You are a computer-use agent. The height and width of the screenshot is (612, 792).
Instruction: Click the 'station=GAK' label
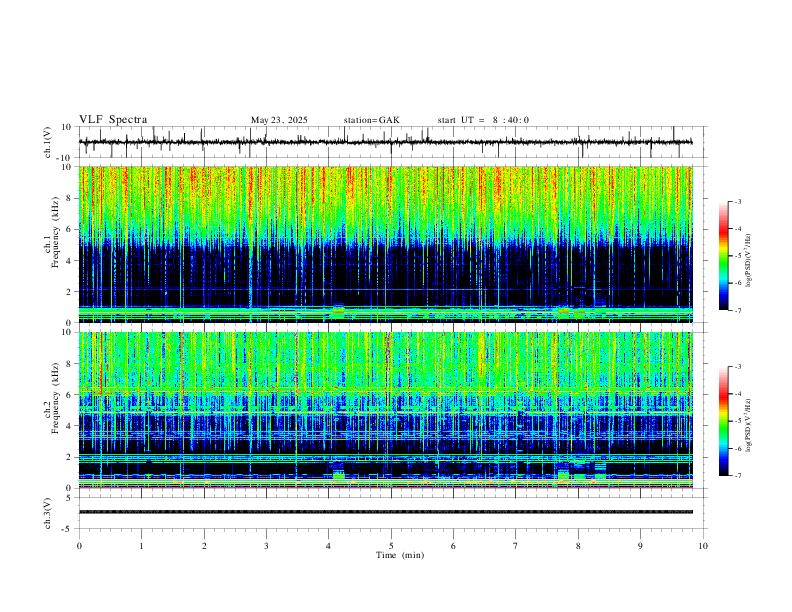tap(371, 120)
